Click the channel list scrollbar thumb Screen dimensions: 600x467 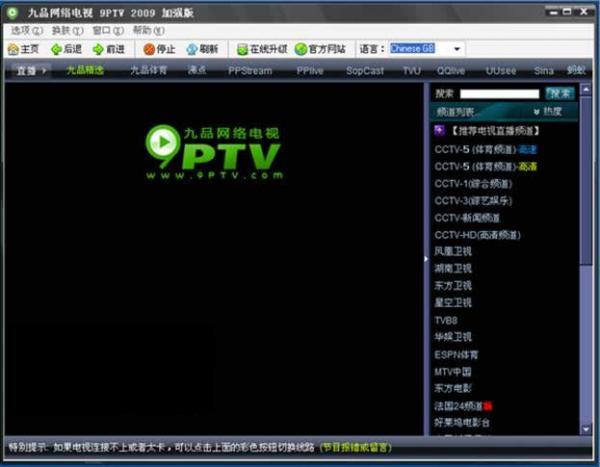click(586, 180)
